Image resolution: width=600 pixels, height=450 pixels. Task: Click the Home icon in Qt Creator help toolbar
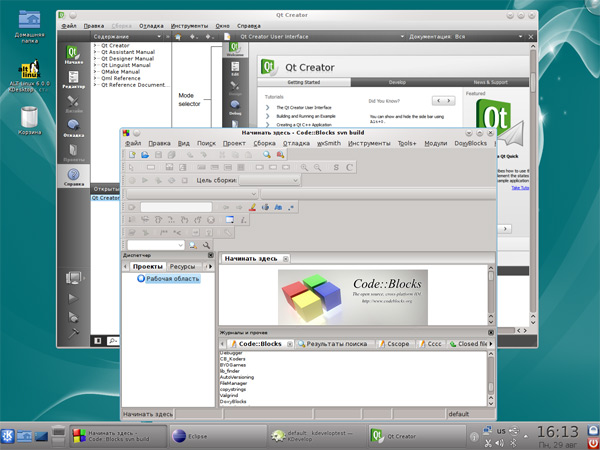coord(178,37)
